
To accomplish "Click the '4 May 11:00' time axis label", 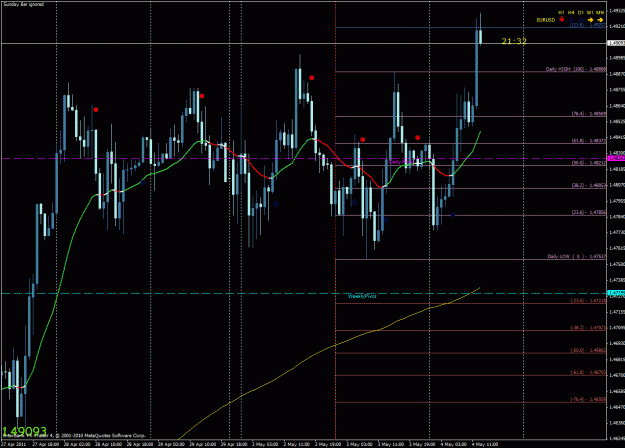I will 485,444.
